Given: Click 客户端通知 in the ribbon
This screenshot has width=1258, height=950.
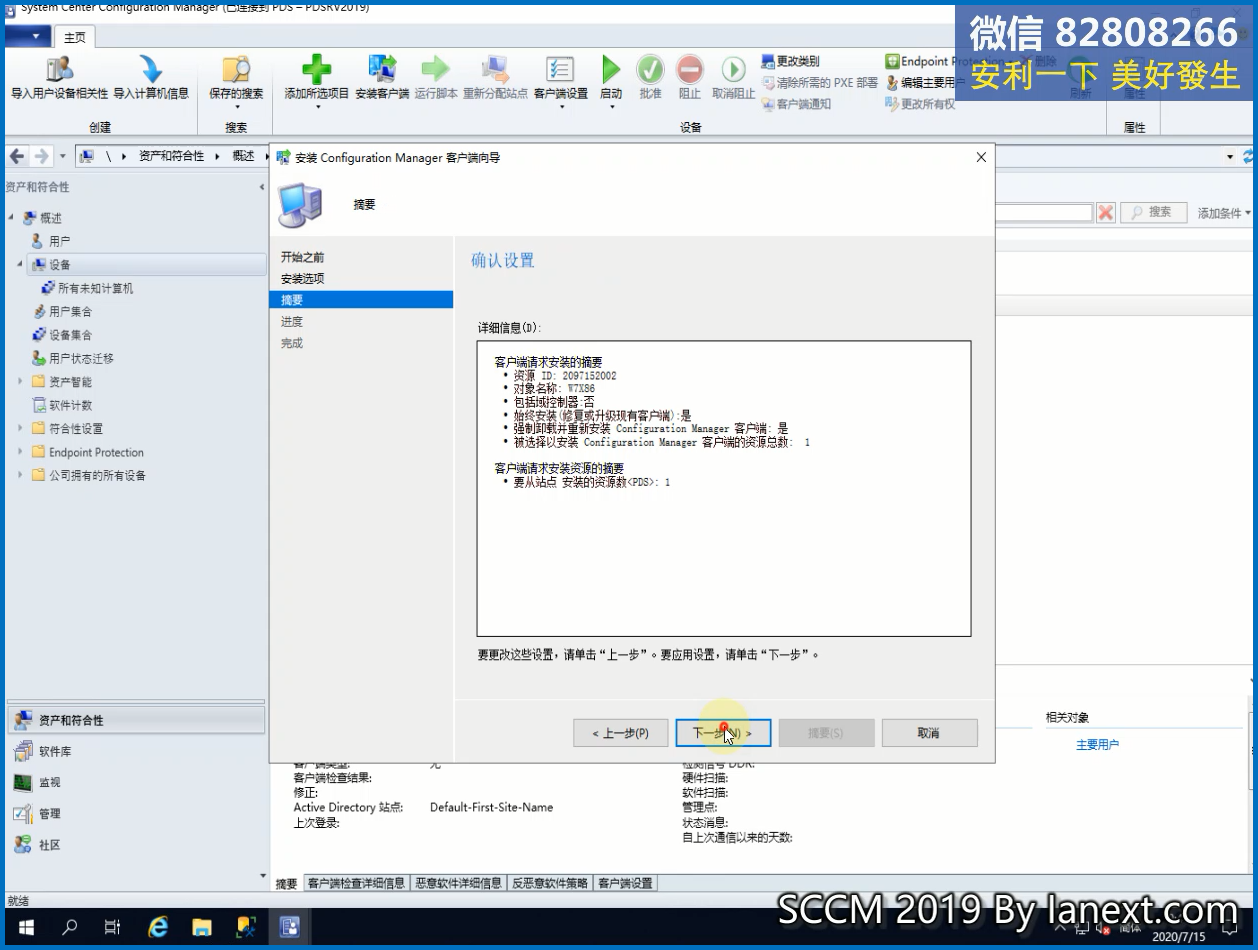Looking at the screenshot, I should (x=796, y=104).
